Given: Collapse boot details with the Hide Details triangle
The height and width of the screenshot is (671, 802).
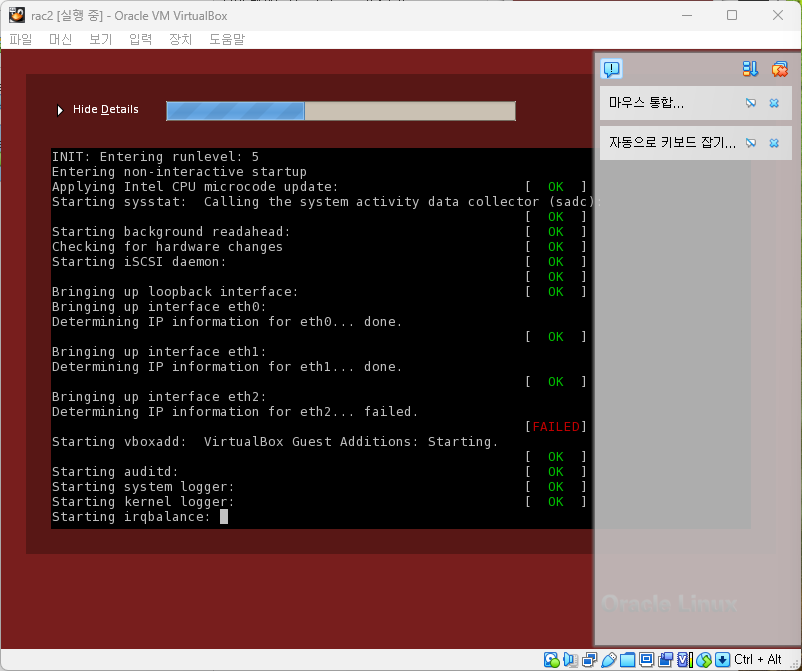Looking at the screenshot, I should [60, 110].
